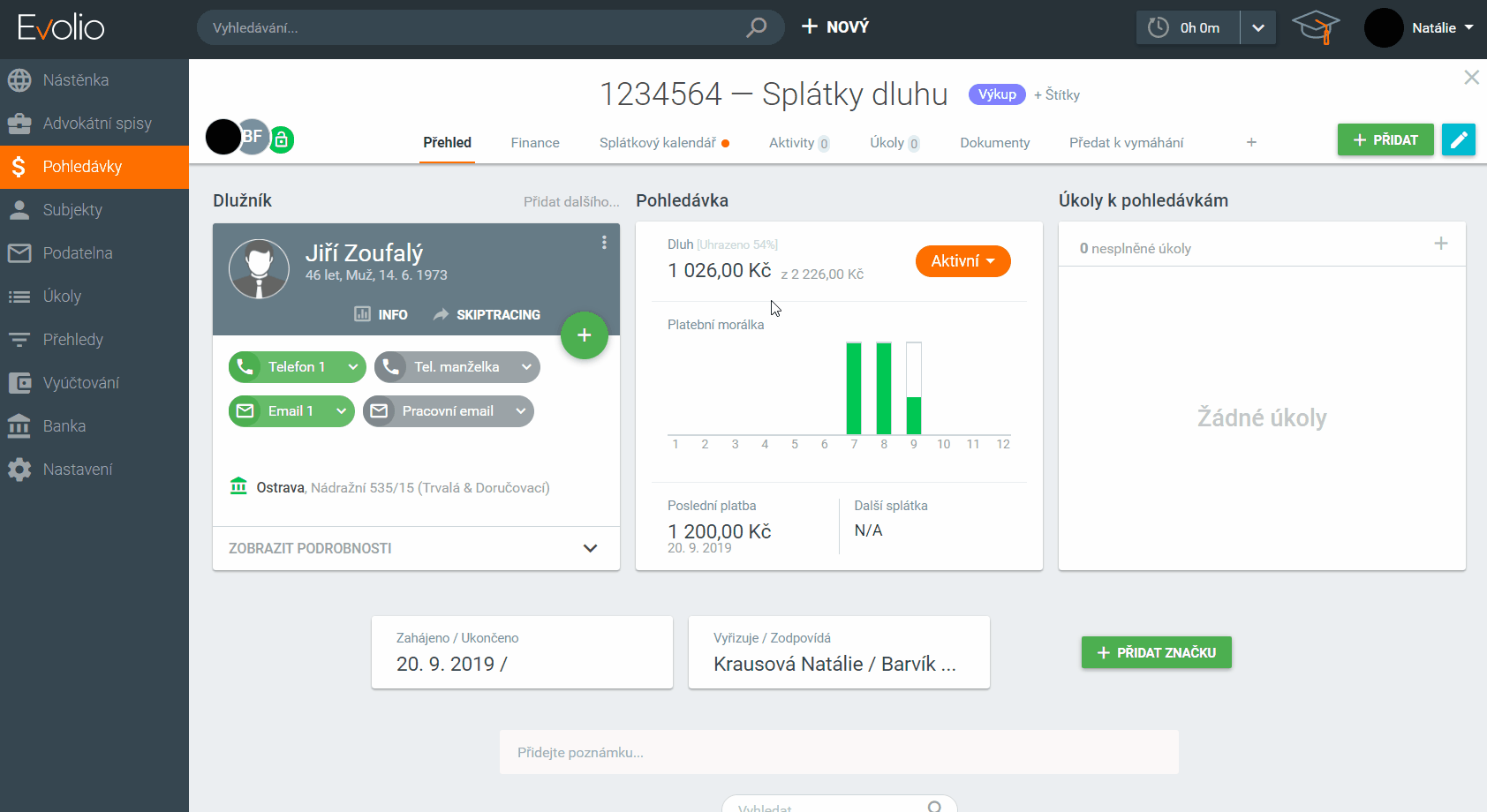Expand the Aktivní status dropdown
Image resolution: width=1487 pixels, height=812 pixels.
tap(962, 261)
